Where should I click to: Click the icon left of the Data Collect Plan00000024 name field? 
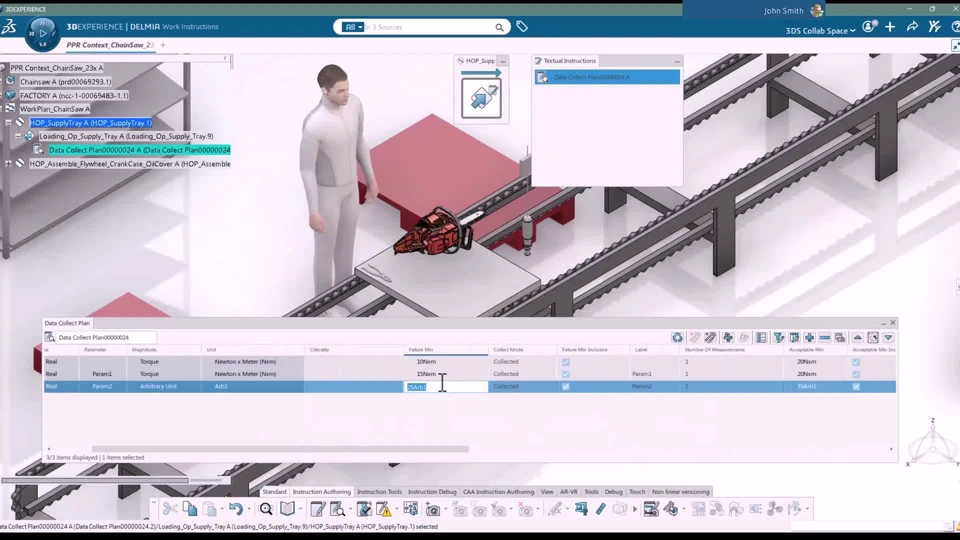click(50, 337)
